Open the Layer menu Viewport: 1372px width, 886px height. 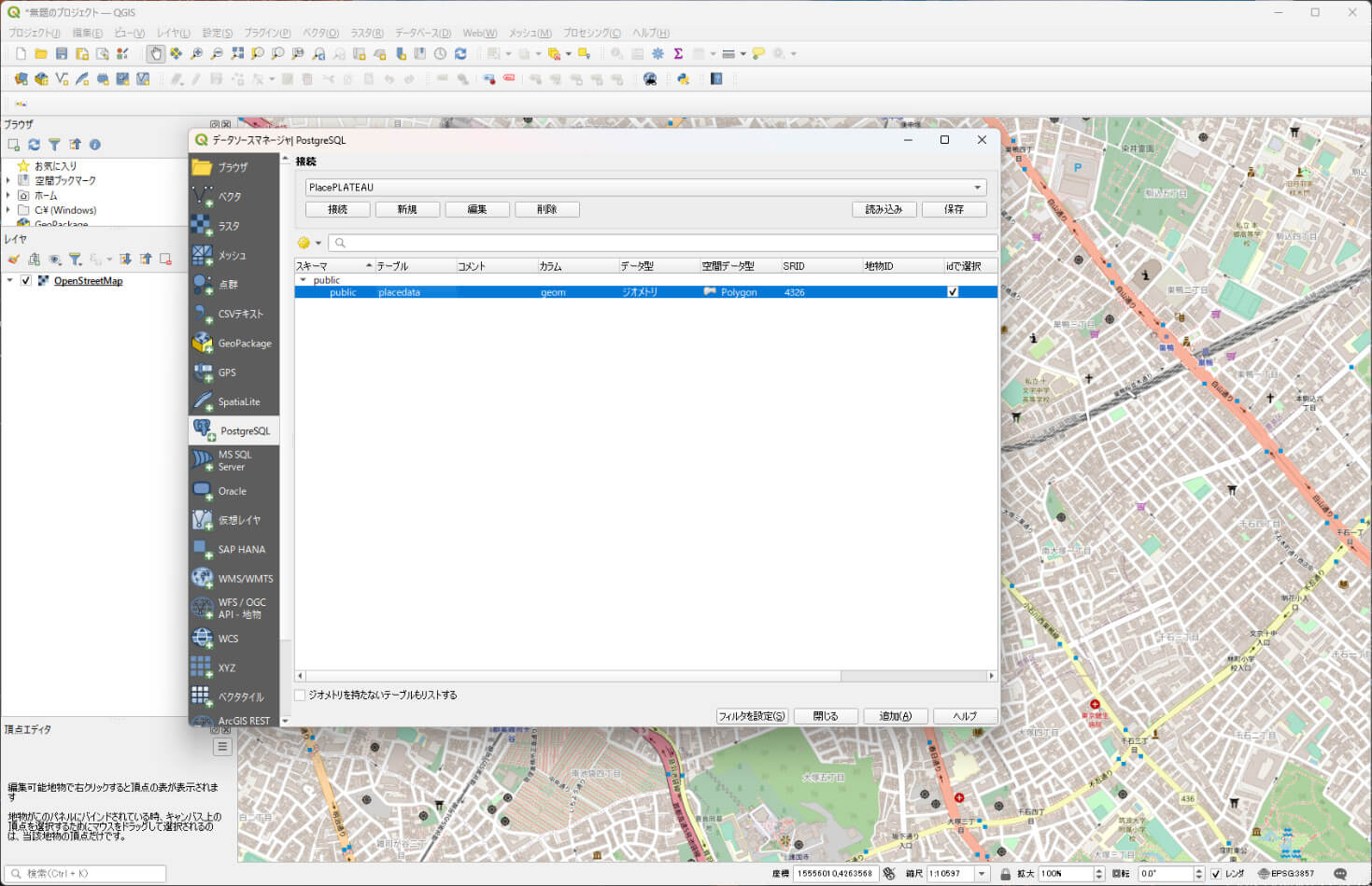pyautogui.click(x=174, y=33)
